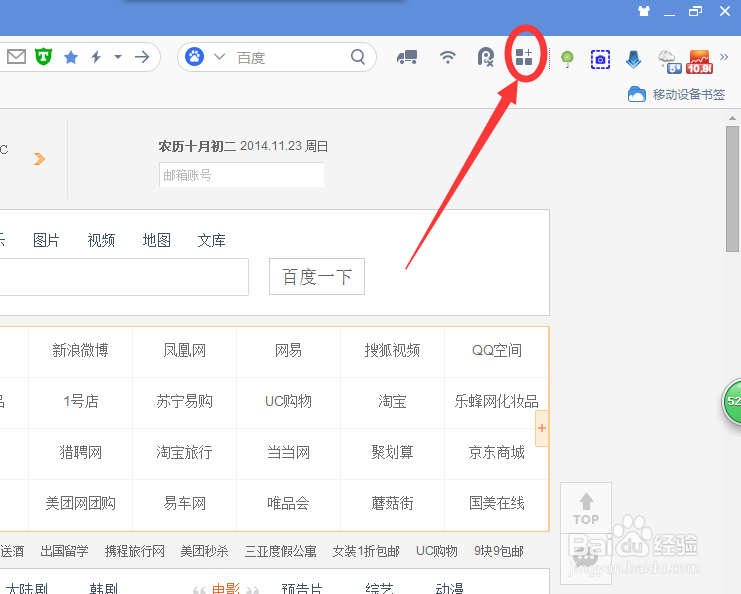Open 移动设备书签 bookmarks folder
The width and height of the screenshot is (741, 594).
pyautogui.click(x=676, y=94)
